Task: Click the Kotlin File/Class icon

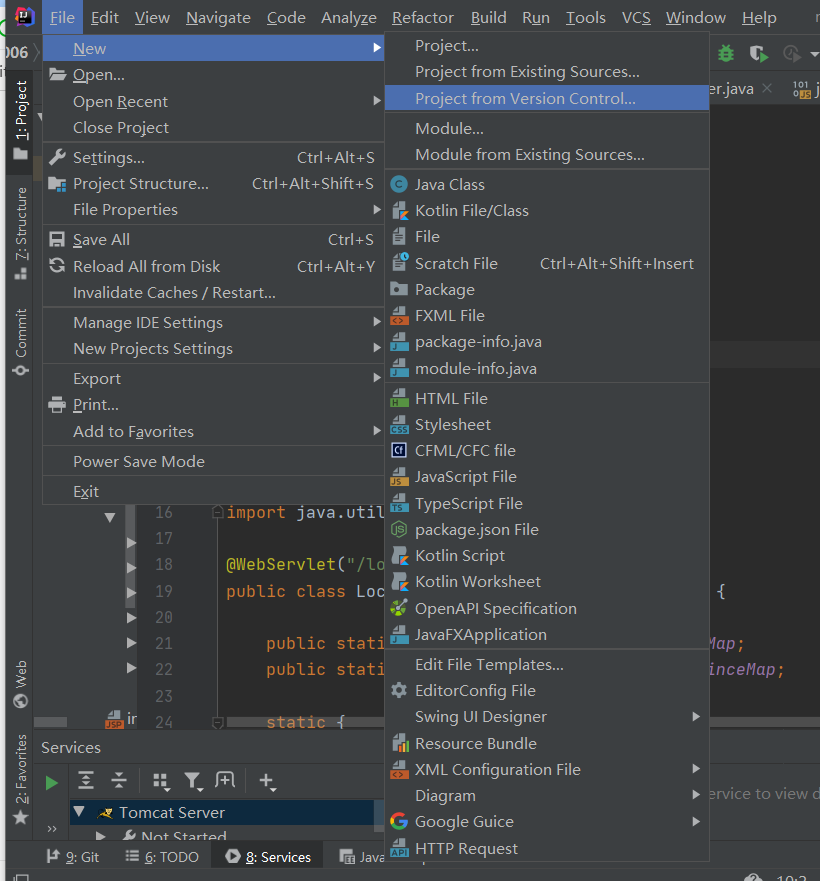Action: point(400,211)
